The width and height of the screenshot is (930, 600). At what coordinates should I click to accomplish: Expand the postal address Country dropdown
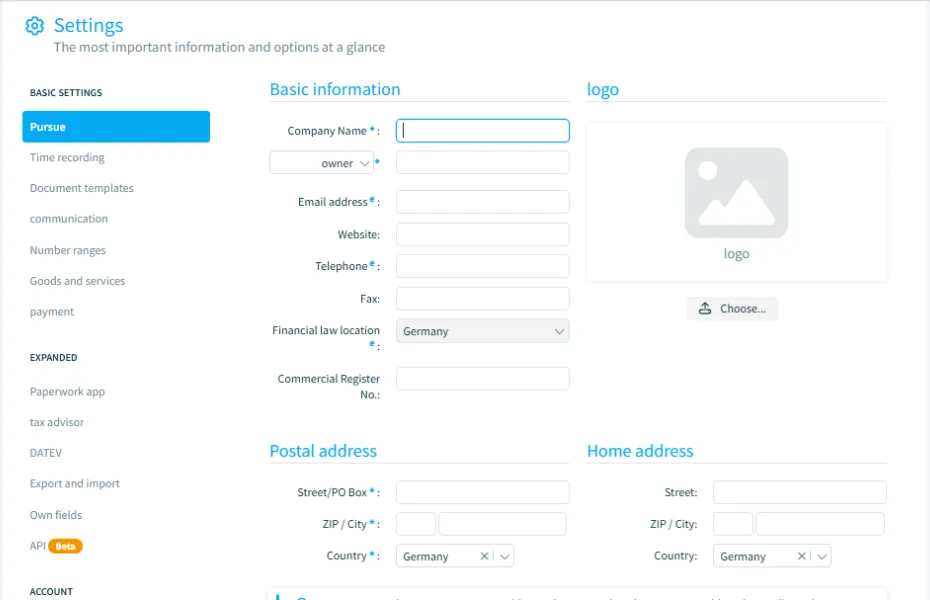click(505, 556)
